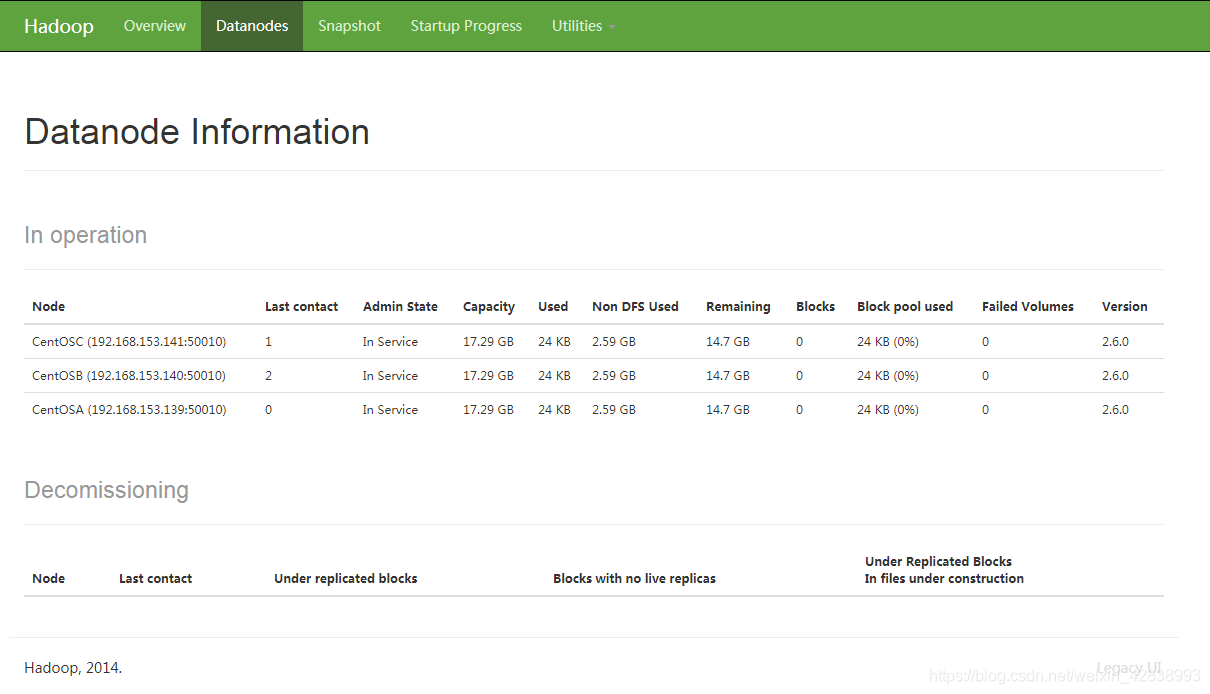This screenshot has width=1210, height=694.
Task: Click CentOSC's 24 KB (0%) block pool value
Action: (x=888, y=342)
